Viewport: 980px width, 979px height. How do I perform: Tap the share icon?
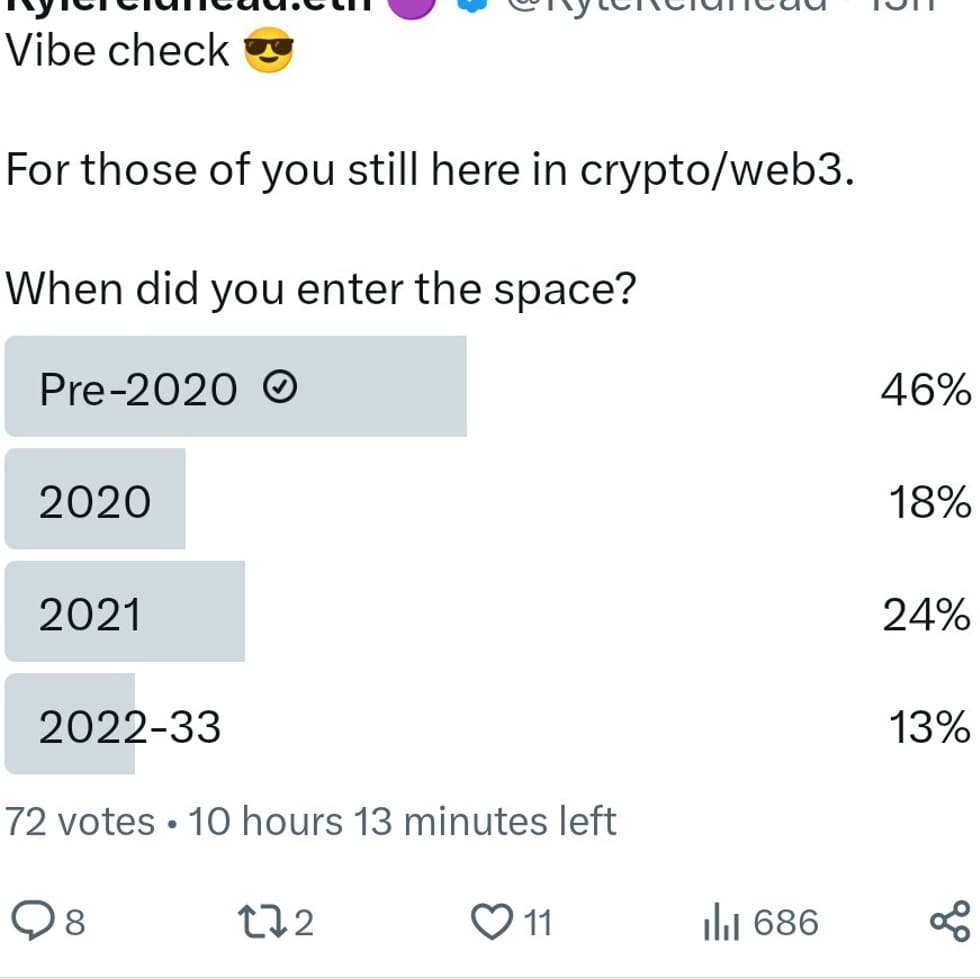tap(951, 921)
